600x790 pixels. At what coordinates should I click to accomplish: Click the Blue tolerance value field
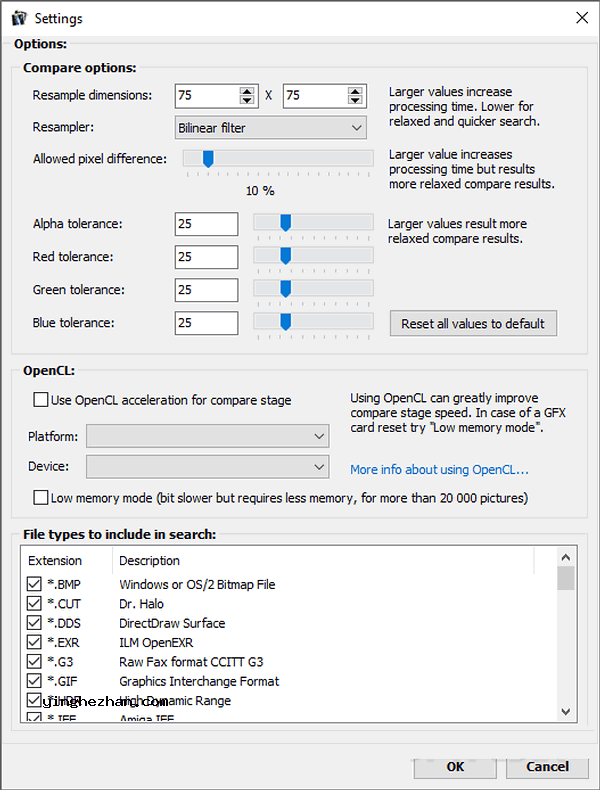coord(207,323)
